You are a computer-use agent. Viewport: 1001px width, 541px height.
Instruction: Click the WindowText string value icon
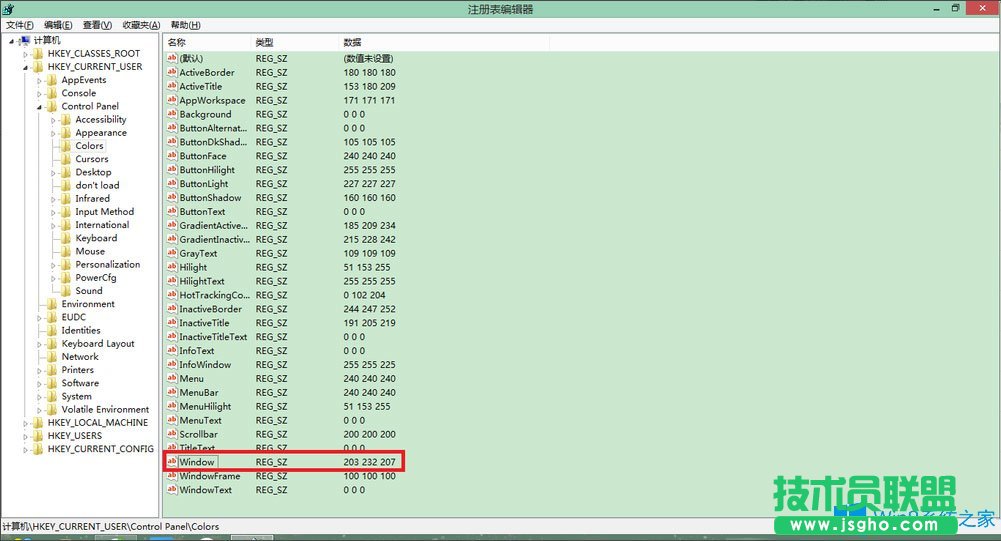(x=172, y=490)
